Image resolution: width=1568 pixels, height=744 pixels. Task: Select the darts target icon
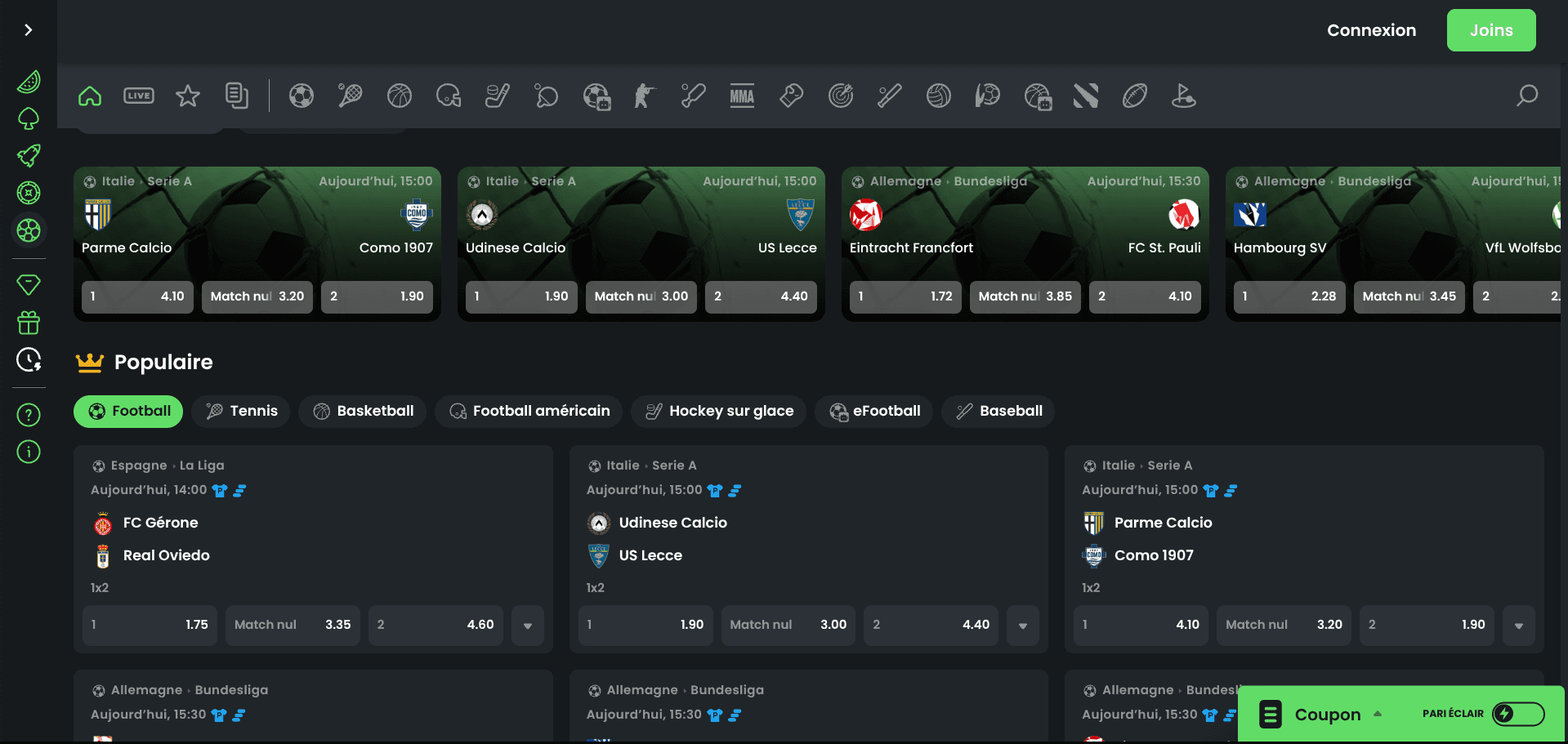841,96
